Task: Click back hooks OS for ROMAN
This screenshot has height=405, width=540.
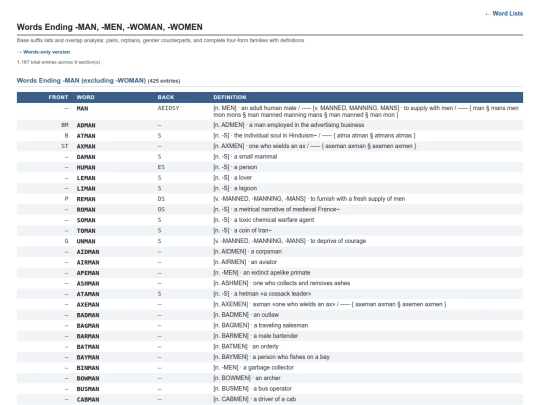Action: 161,209
